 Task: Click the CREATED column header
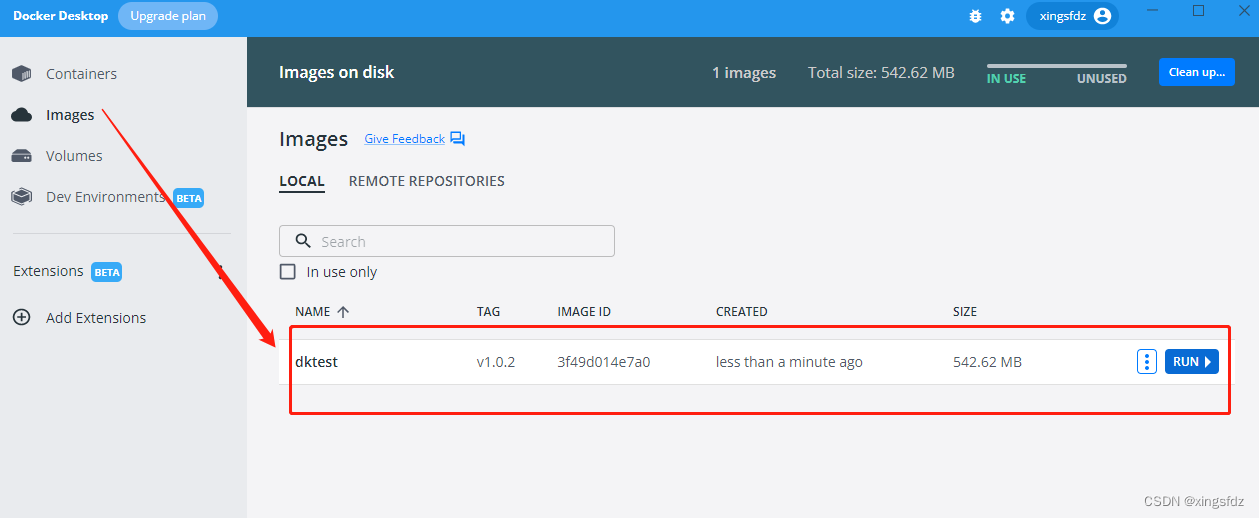coord(742,312)
